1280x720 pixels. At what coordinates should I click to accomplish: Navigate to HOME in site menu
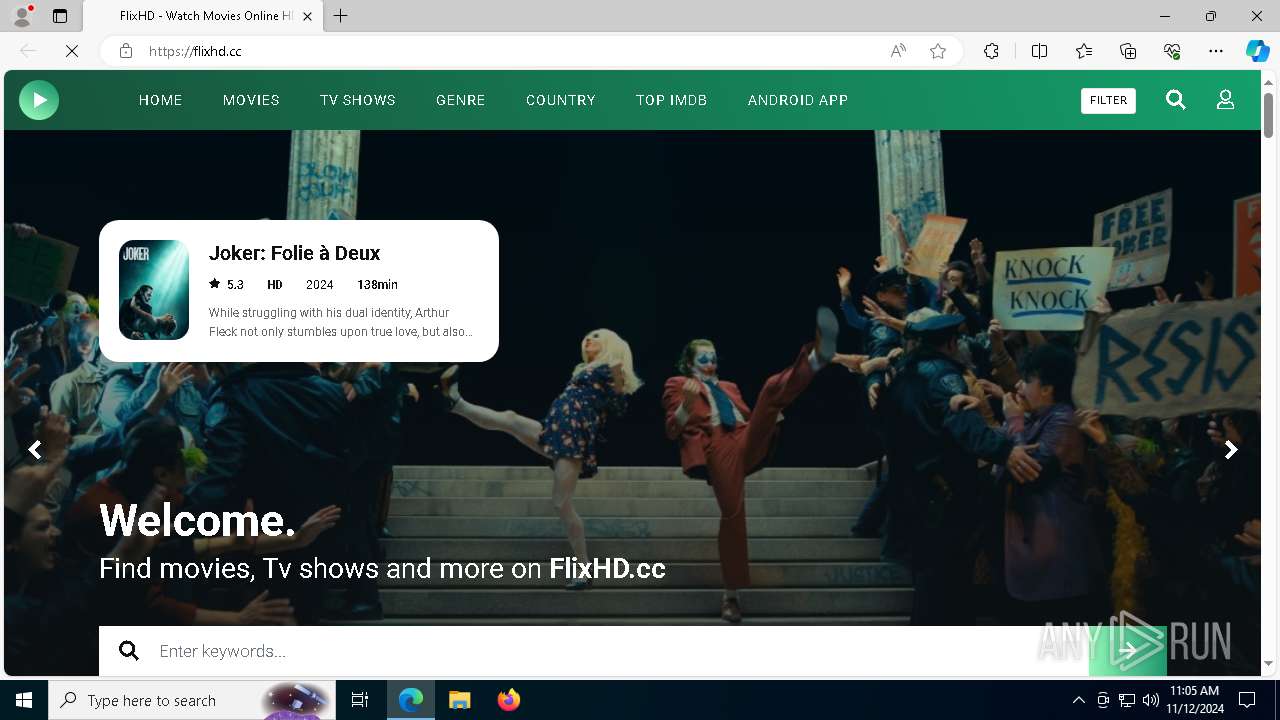tap(160, 100)
